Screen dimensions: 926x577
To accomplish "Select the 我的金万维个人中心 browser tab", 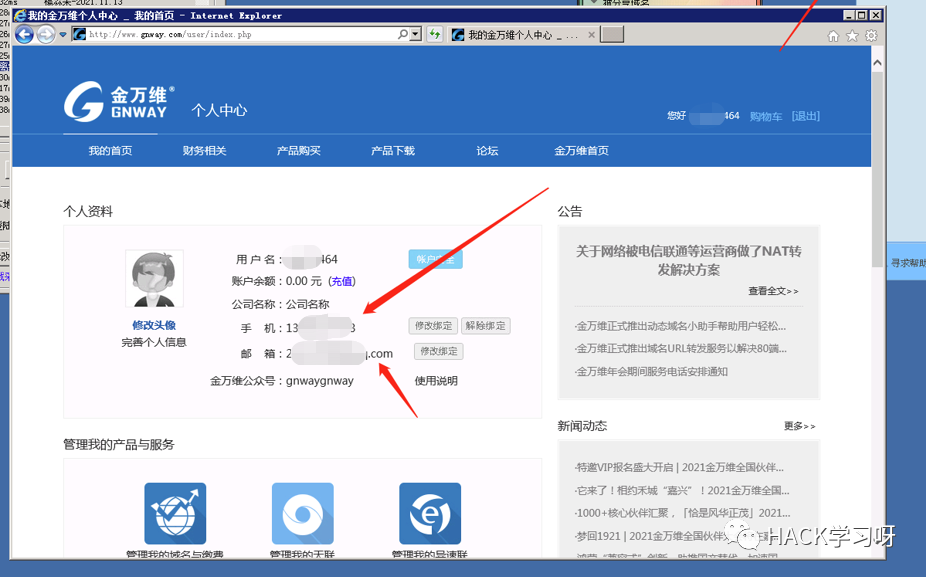I will (523, 35).
